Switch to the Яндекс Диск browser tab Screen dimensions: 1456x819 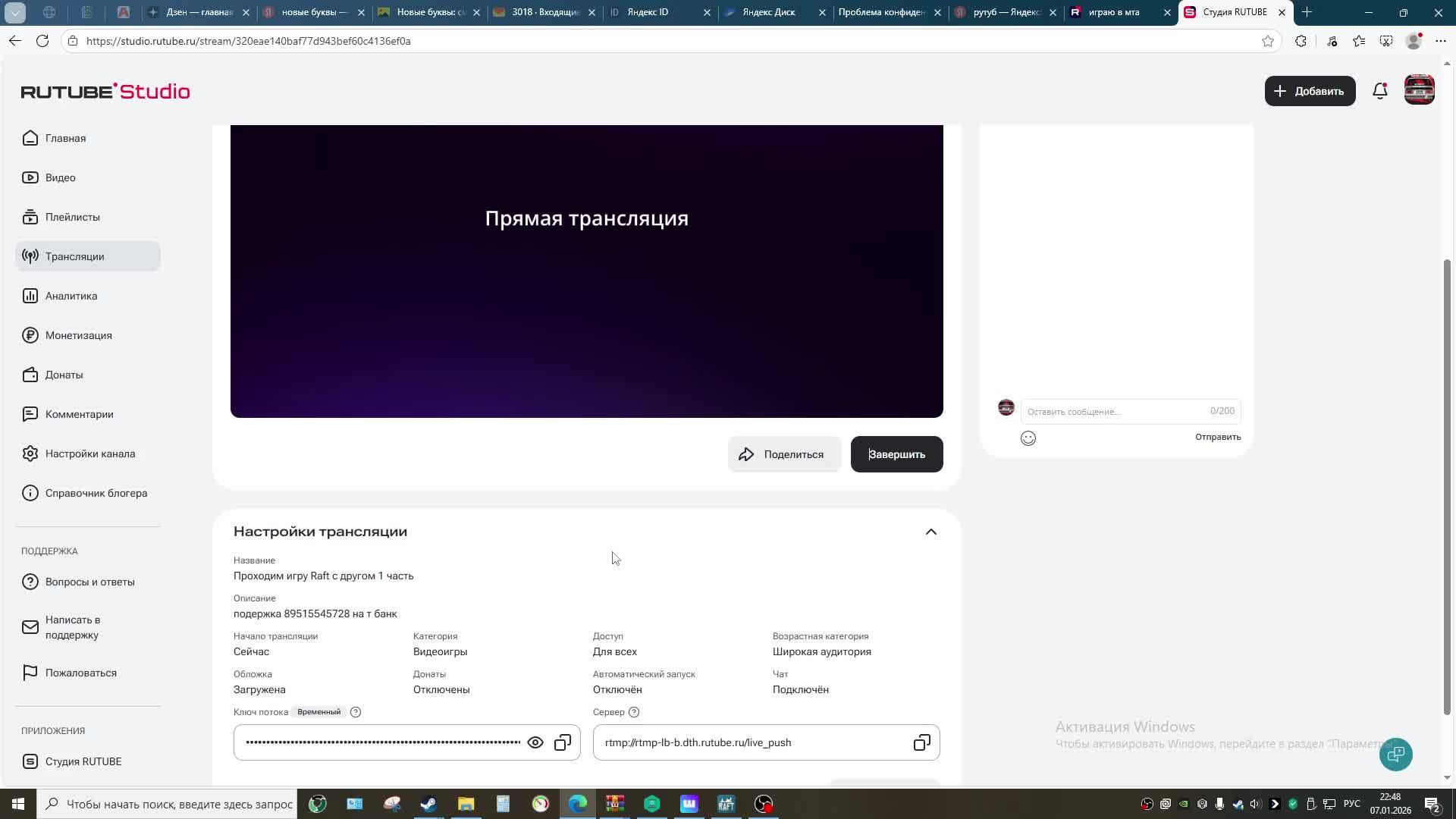coord(769,12)
